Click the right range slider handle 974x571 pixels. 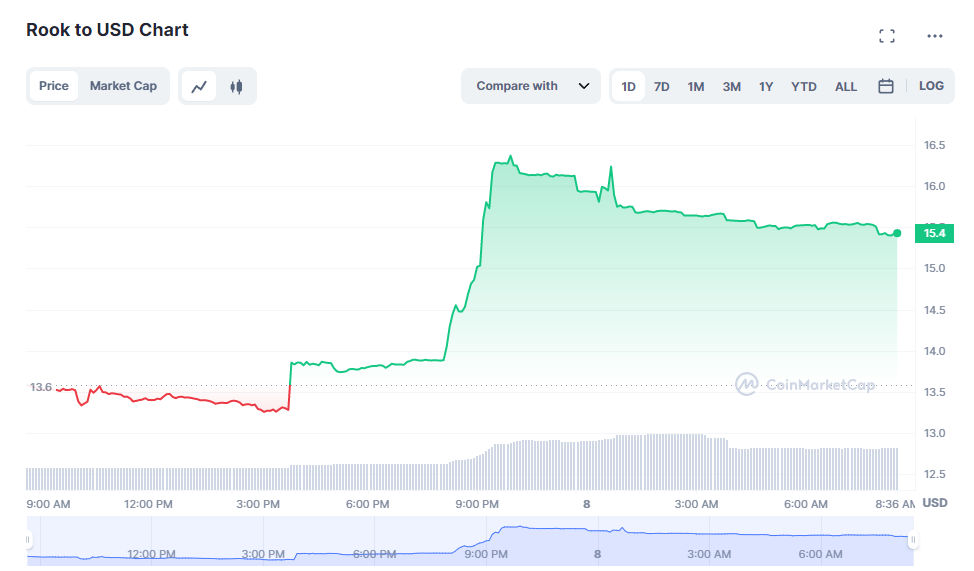(x=912, y=540)
